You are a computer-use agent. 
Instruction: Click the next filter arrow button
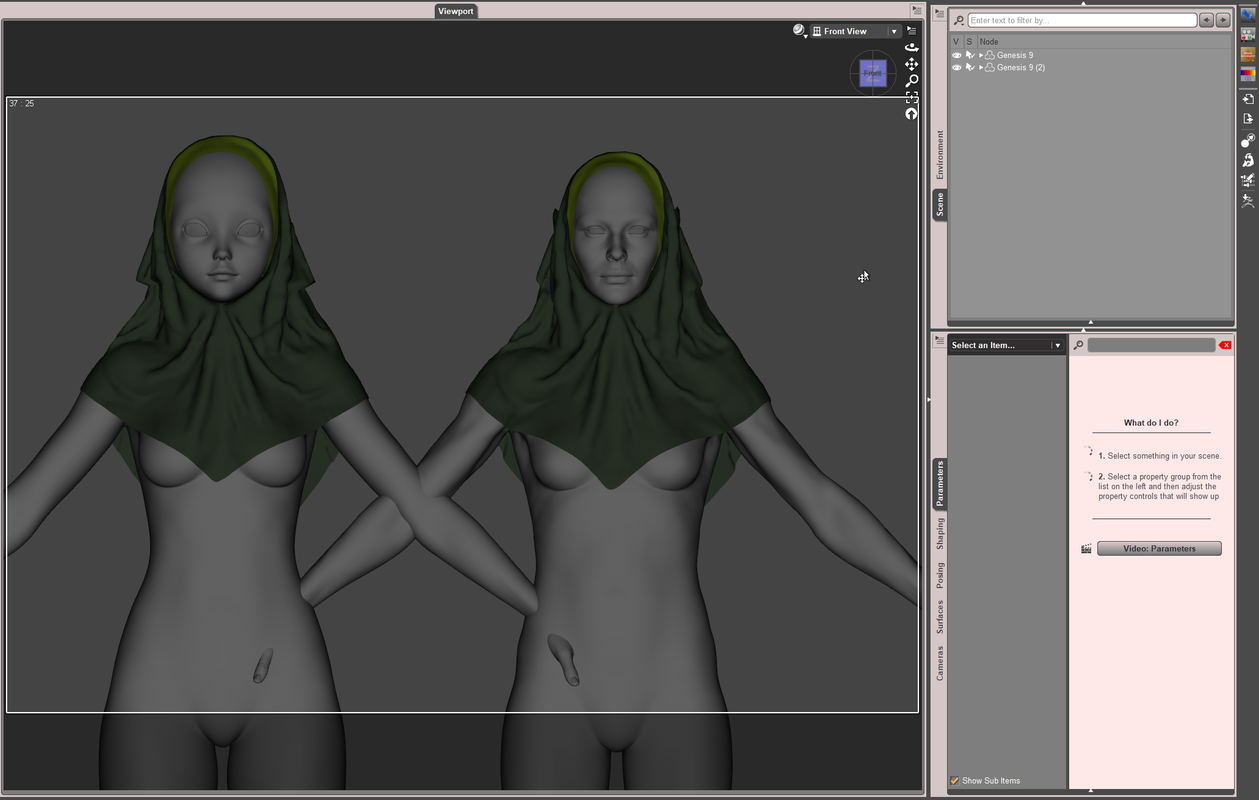tap(1223, 20)
